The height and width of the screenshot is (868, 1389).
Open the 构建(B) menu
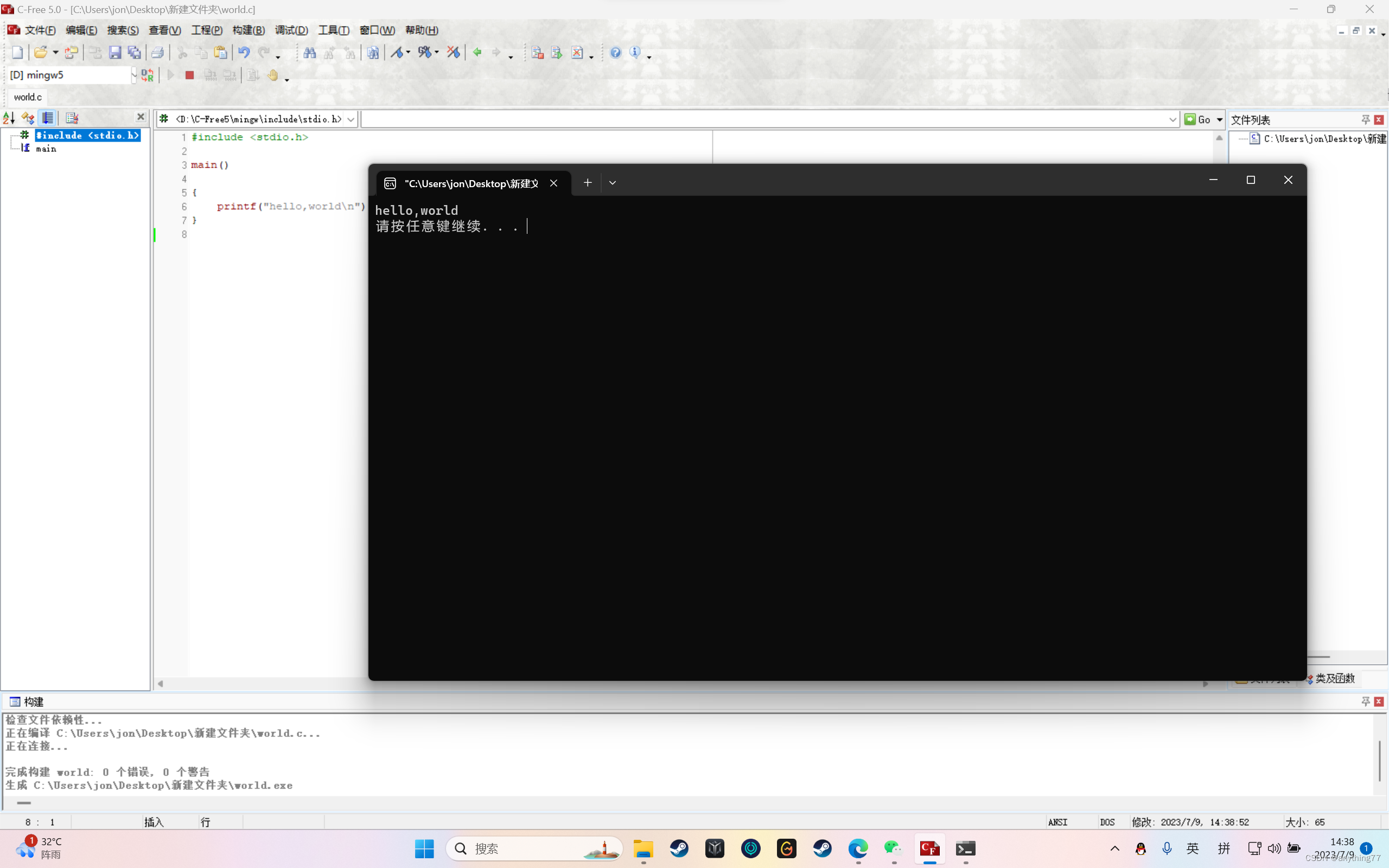click(x=248, y=30)
